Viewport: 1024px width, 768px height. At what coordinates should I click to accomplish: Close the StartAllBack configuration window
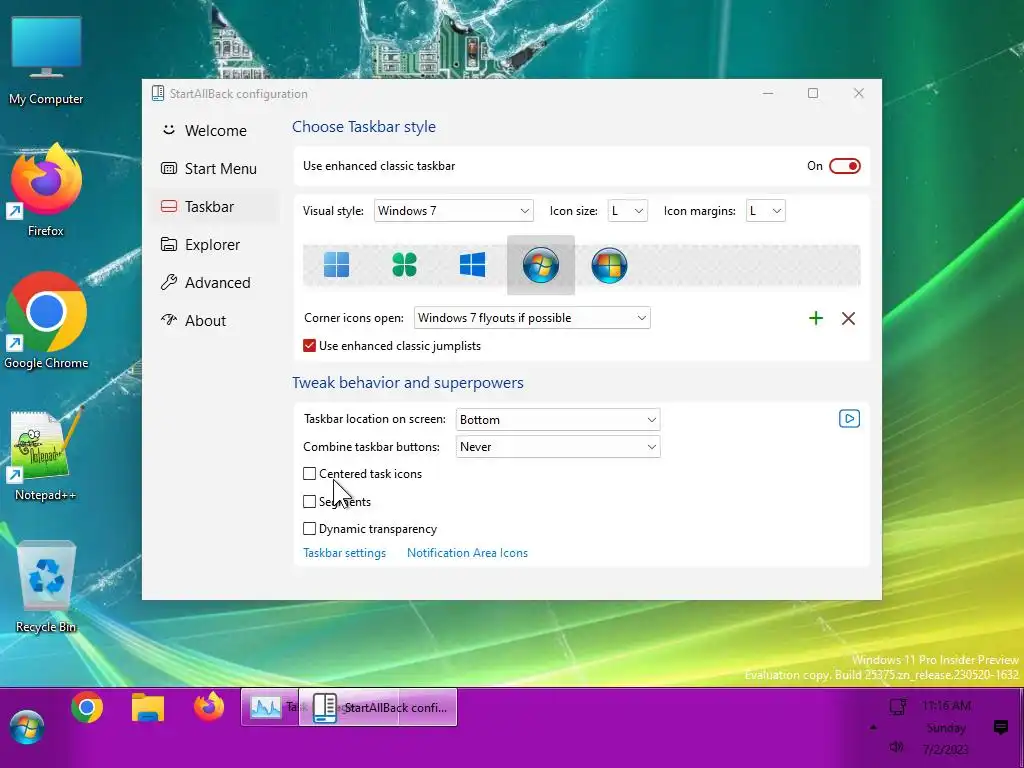point(859,93)
